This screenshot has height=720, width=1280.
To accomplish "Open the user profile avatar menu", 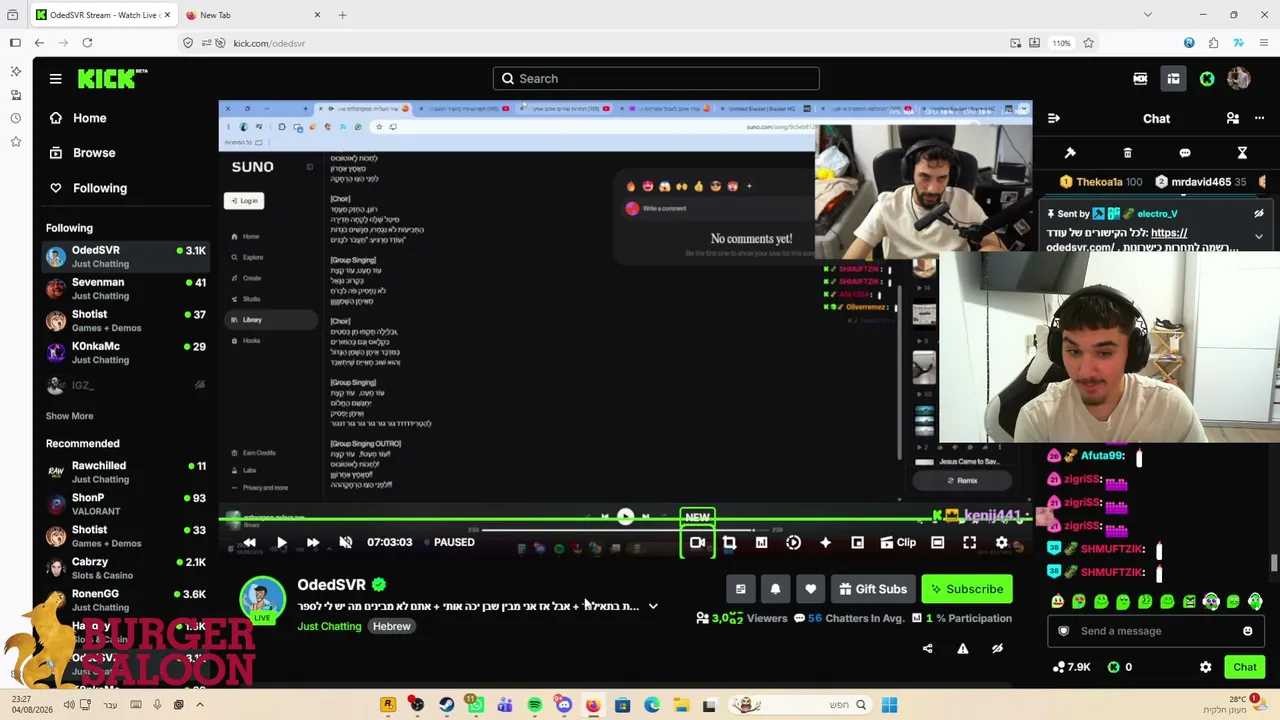I will tap(1239, 79).
